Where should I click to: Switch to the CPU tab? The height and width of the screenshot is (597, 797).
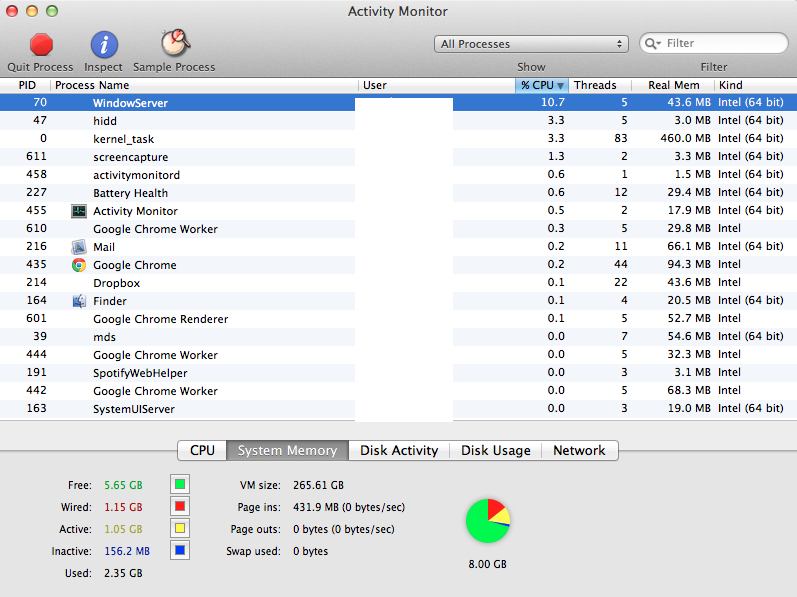coord(202,451)
